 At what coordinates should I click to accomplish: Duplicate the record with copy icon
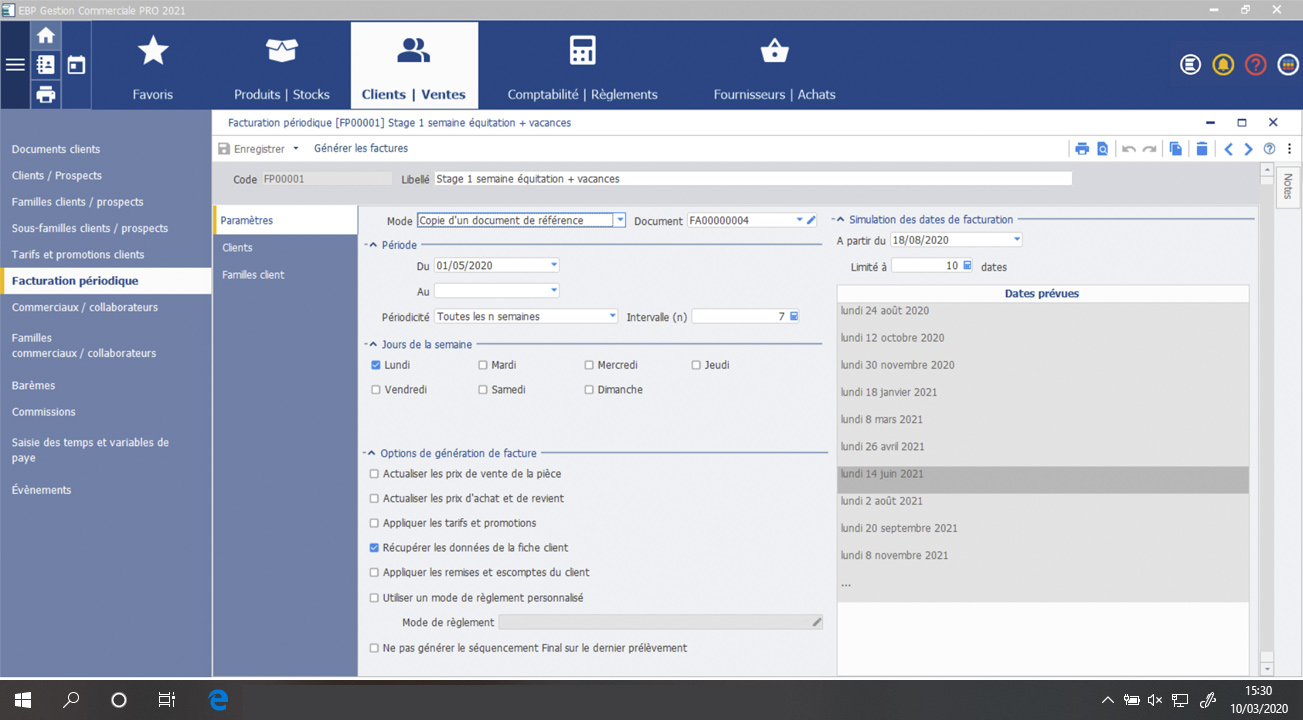pyautogui.click(x=1176, y=149)
